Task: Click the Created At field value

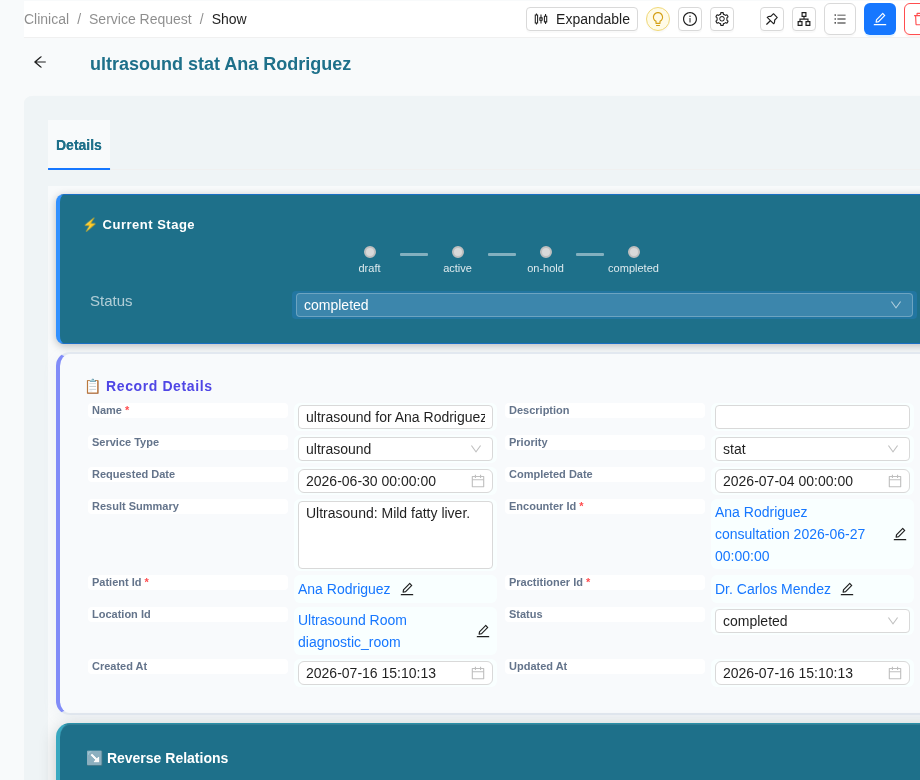Action: 371,673
